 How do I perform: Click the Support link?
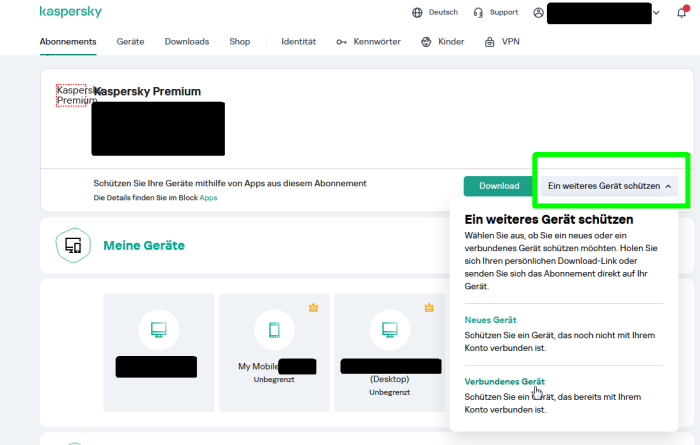coord(504,12)
